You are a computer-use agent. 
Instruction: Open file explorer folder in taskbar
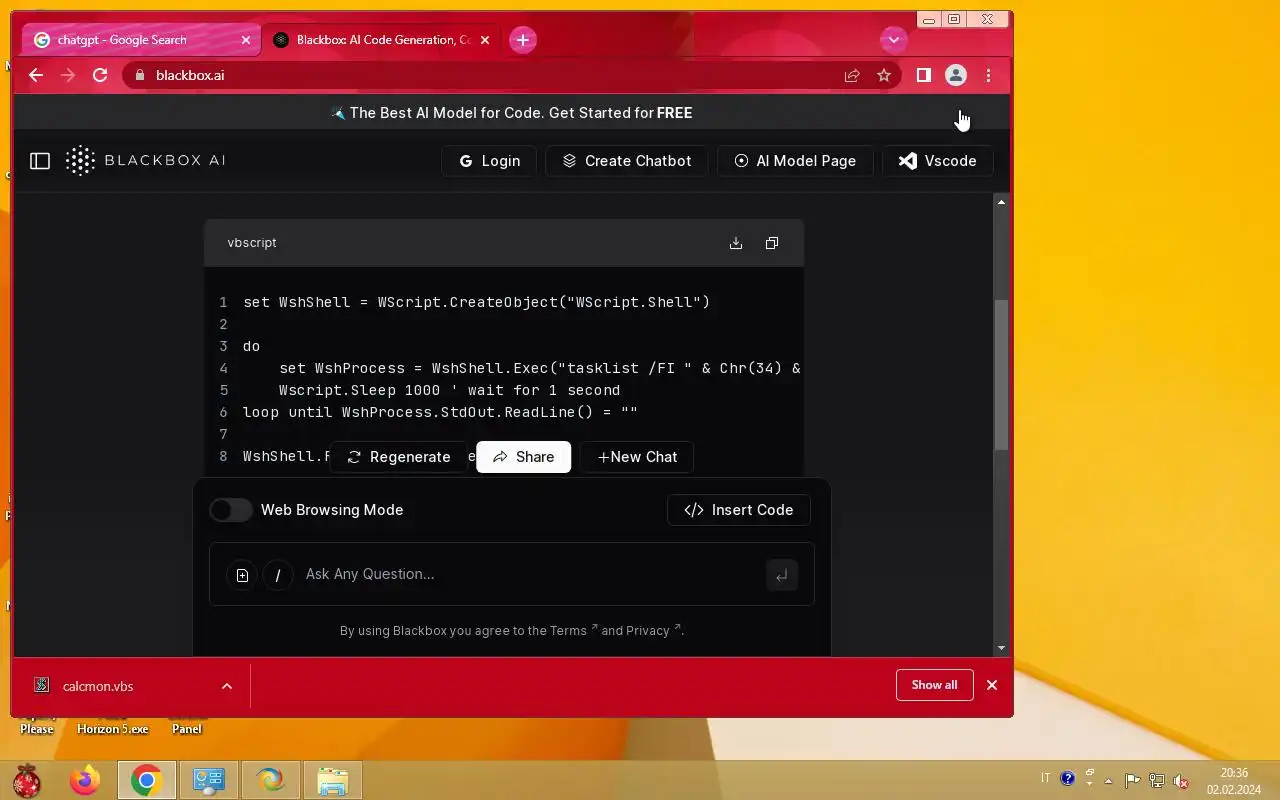[x=332, y=780]
